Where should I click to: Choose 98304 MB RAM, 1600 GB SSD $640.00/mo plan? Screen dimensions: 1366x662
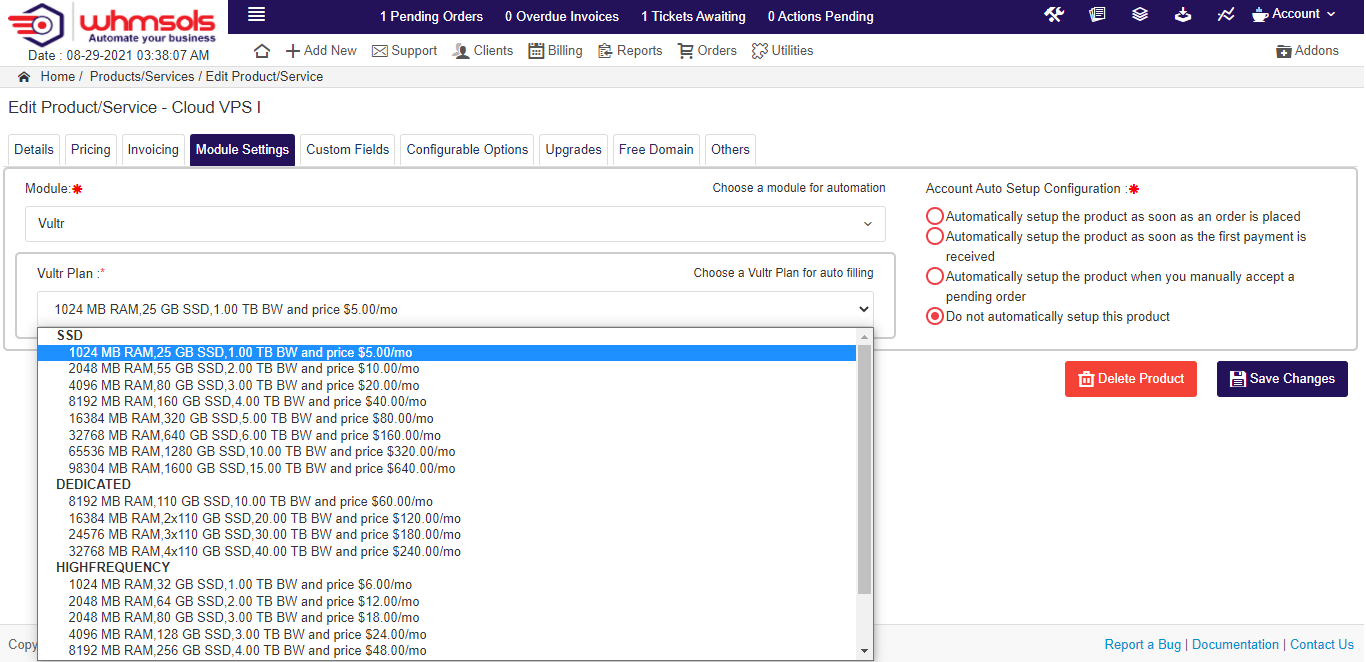click(x=447, y=468)
